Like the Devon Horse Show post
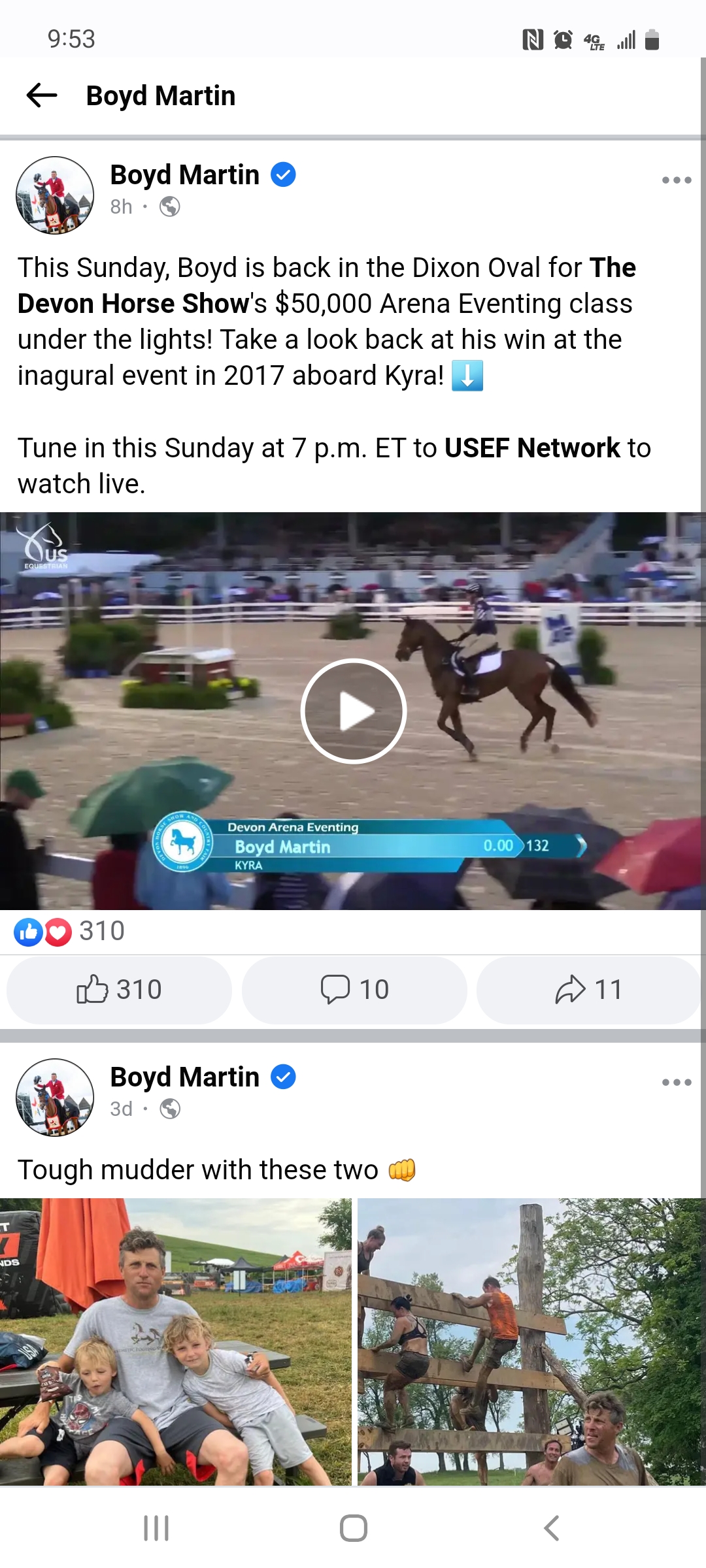 pyautogui.click(x=119, y=989)
